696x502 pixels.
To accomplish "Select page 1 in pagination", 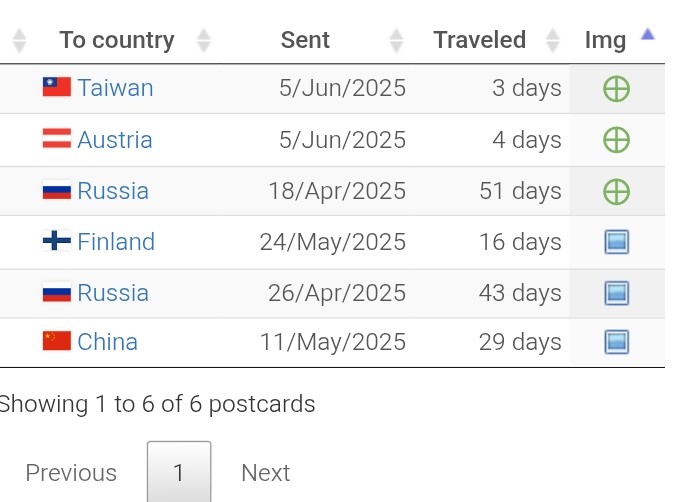I will [179, 472].
